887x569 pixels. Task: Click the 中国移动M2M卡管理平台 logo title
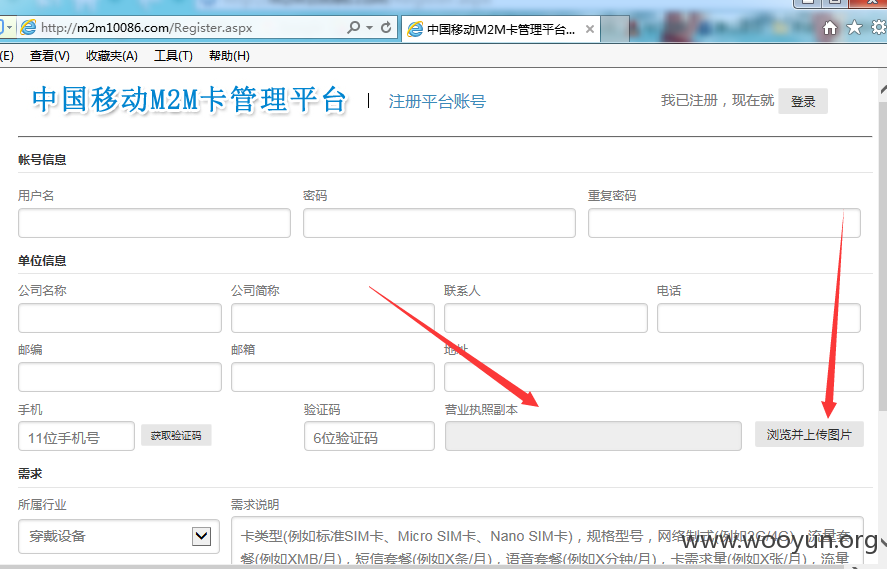(189, 100)
